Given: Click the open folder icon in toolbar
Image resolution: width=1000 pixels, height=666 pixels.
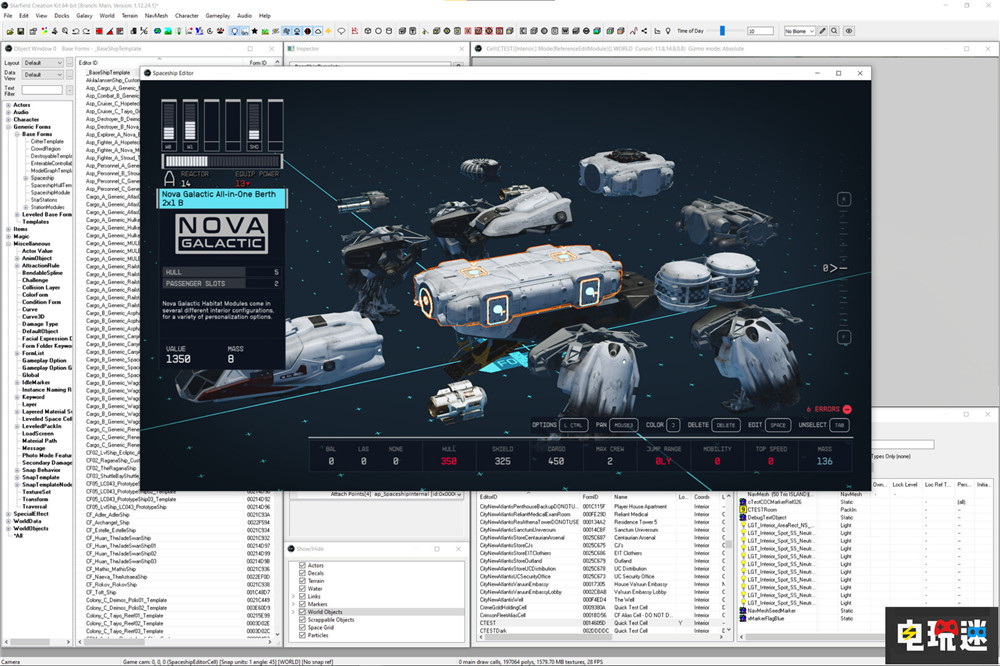Looking at the screenshot, I should click(x=8, y=31).
